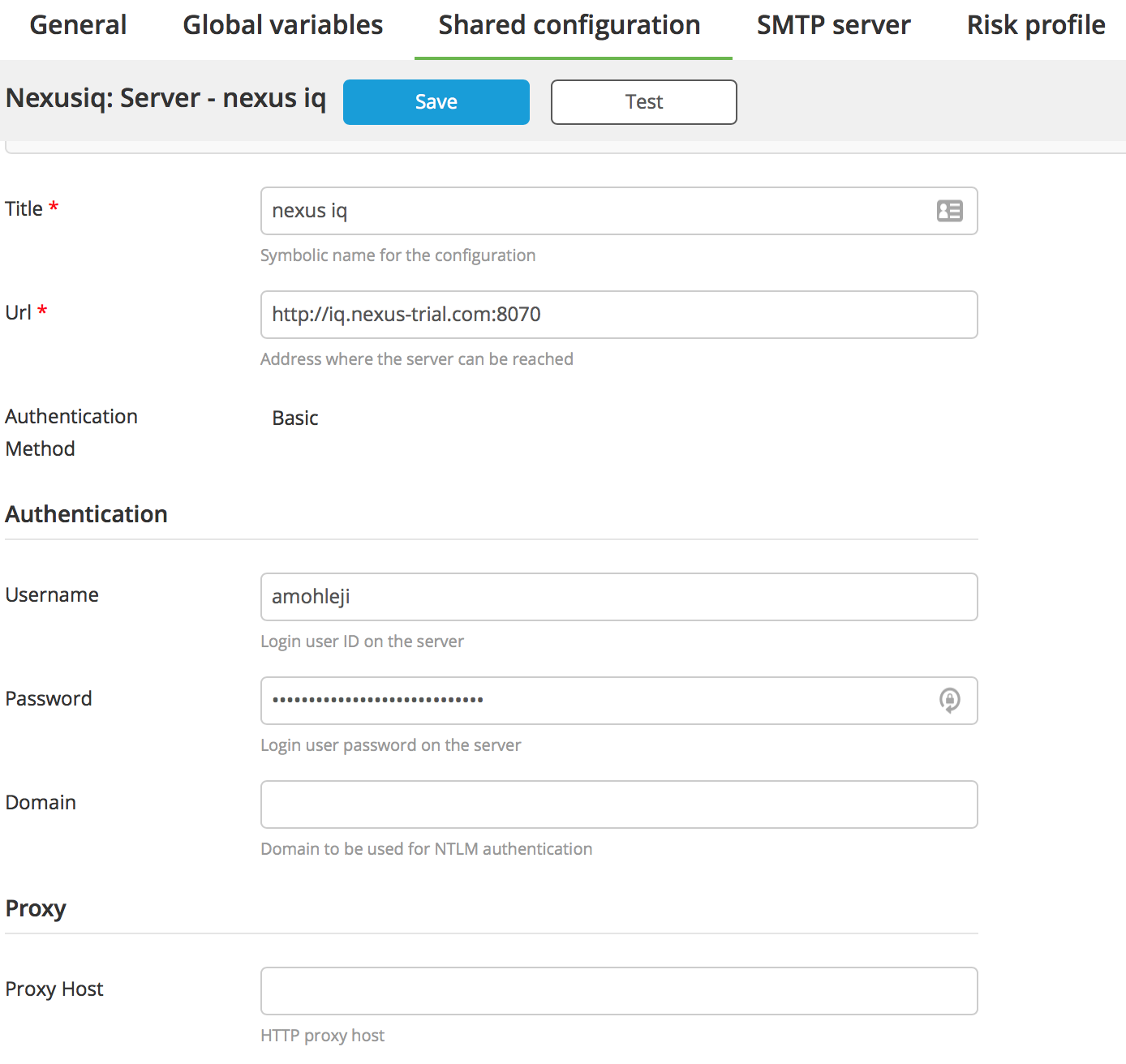1126x1064 pixels.
Task: Click the empty Domain field
Action: (619, 804)
